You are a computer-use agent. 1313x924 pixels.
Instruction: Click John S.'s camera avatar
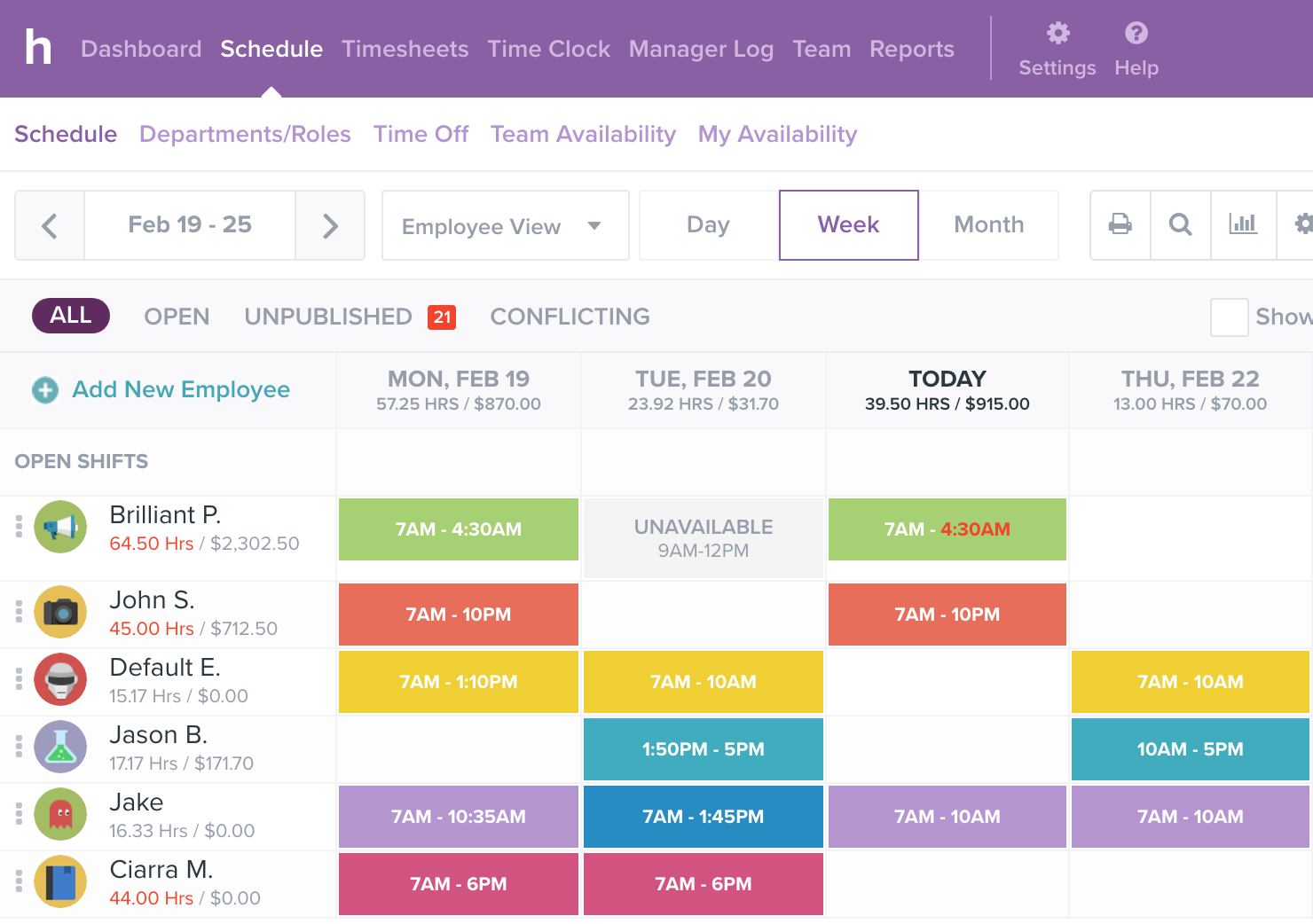pyautogui.click(x=60, y=612)
